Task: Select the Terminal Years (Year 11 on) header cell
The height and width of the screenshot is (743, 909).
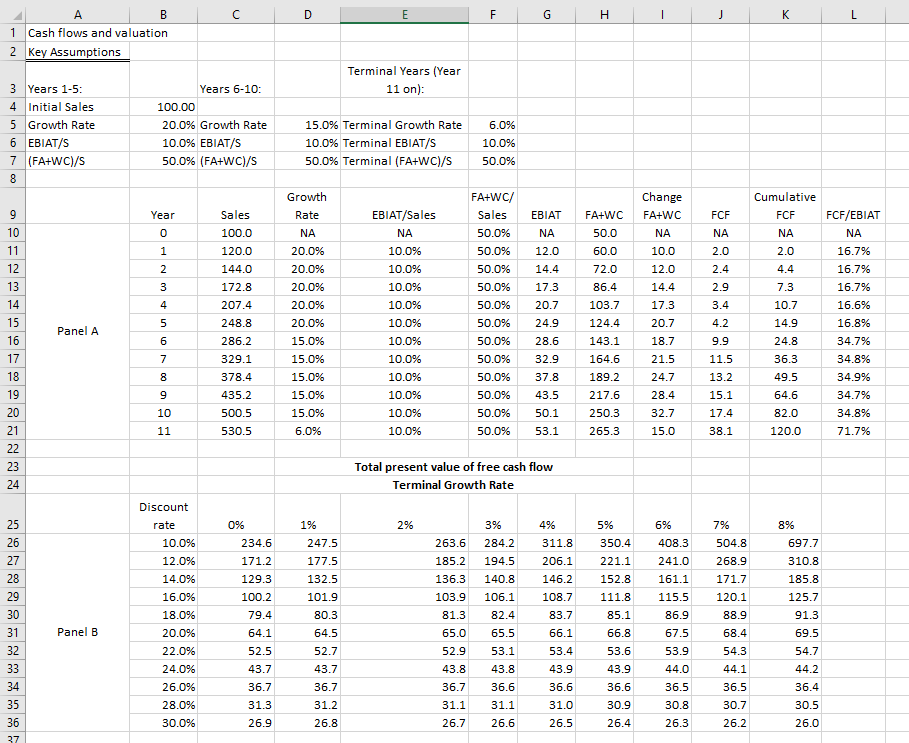Action: [x=404, y=80]
